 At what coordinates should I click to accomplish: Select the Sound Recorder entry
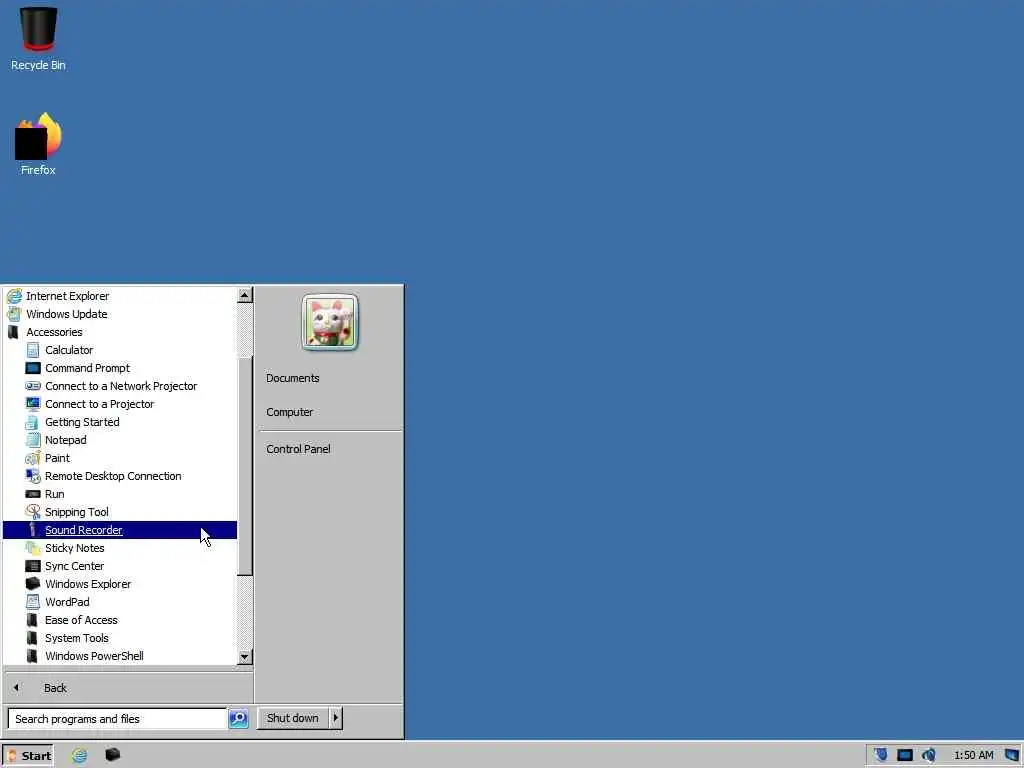coord(120,530)
